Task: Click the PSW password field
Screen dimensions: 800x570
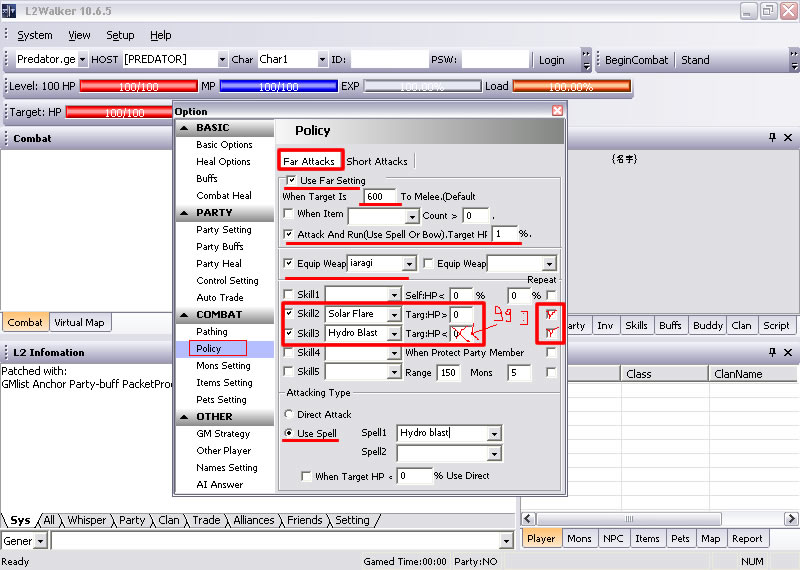Action: [x=495, y=60]
